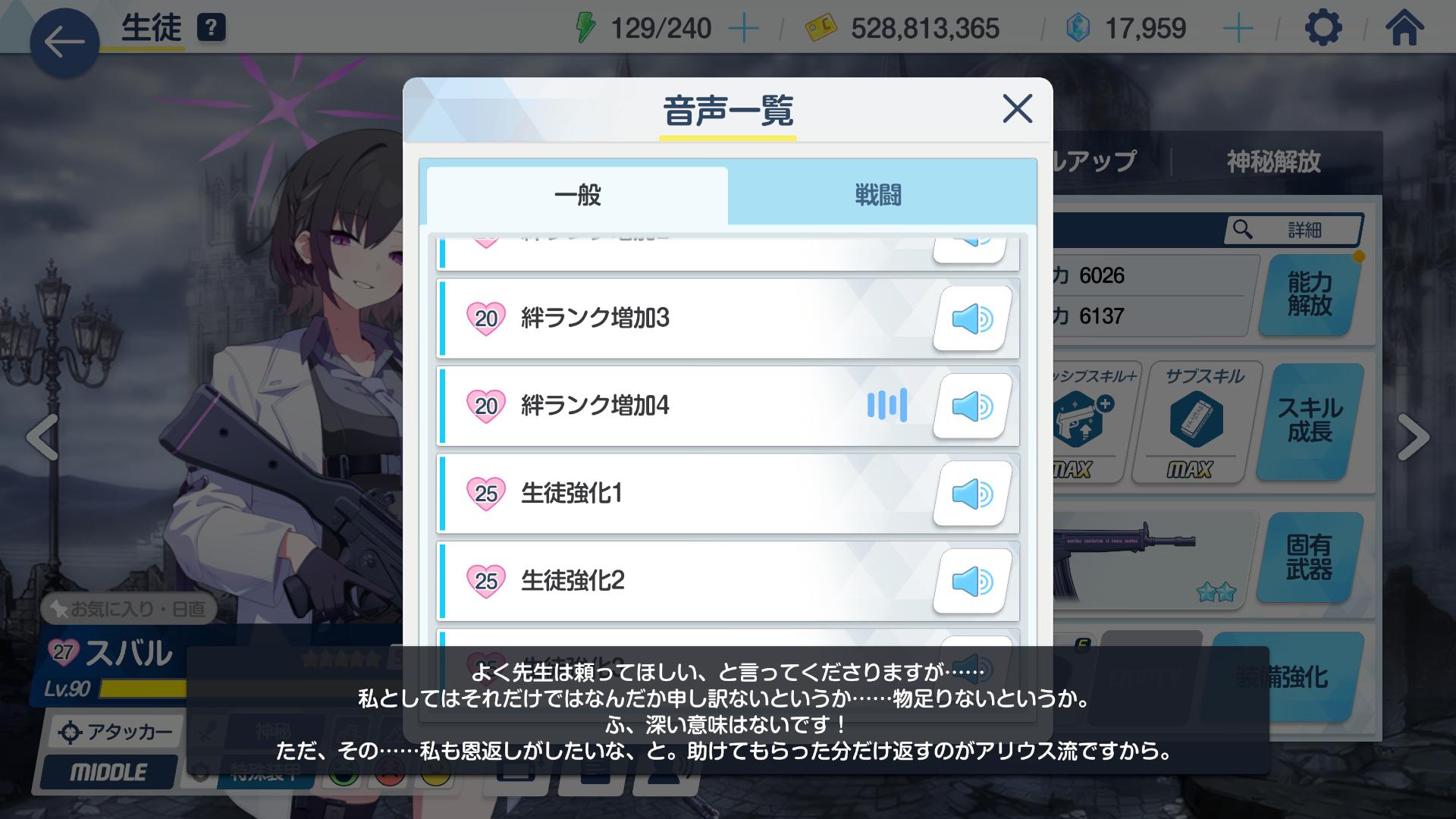Switch to the 戦闘 voice tab
This screenshot has width=1456, height=819.
point(879,196)
